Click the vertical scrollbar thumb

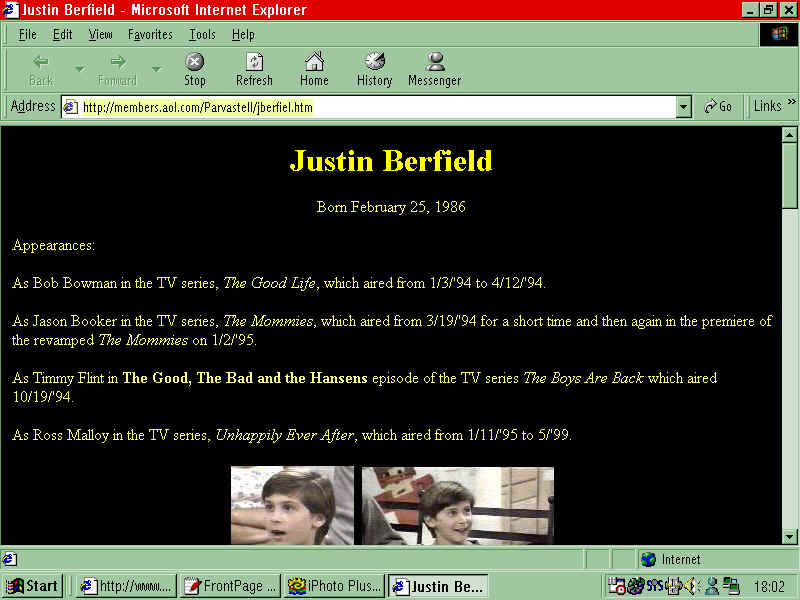(x=789, y=175)
